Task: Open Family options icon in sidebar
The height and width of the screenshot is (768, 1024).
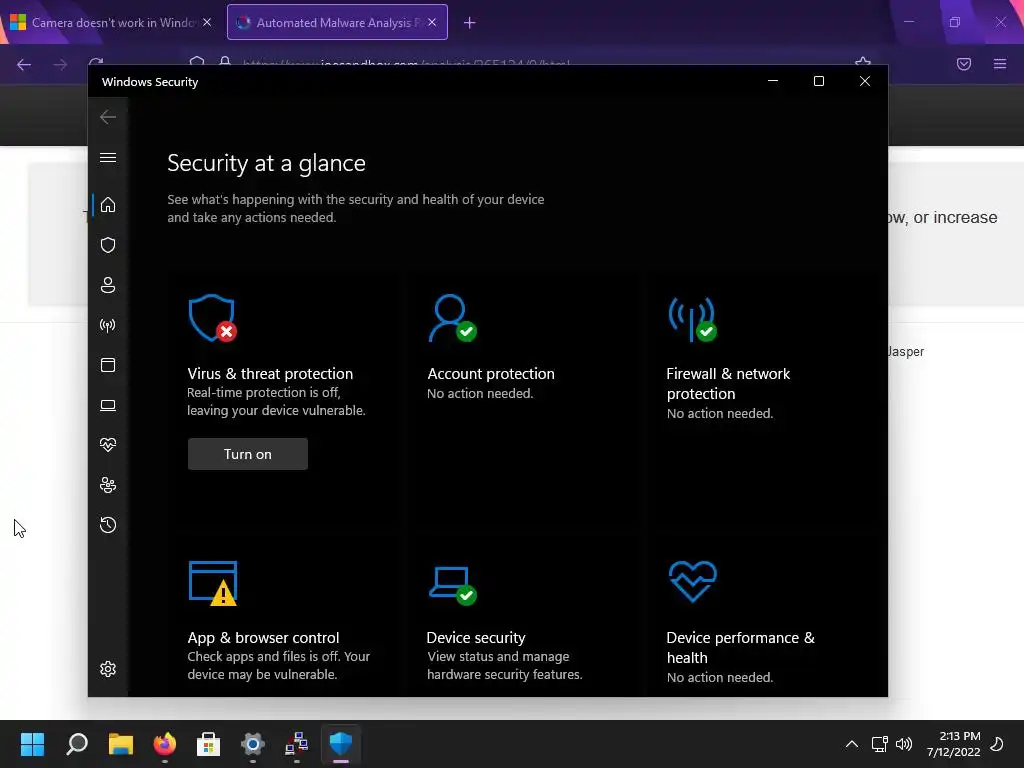Action: pos(108,485)
